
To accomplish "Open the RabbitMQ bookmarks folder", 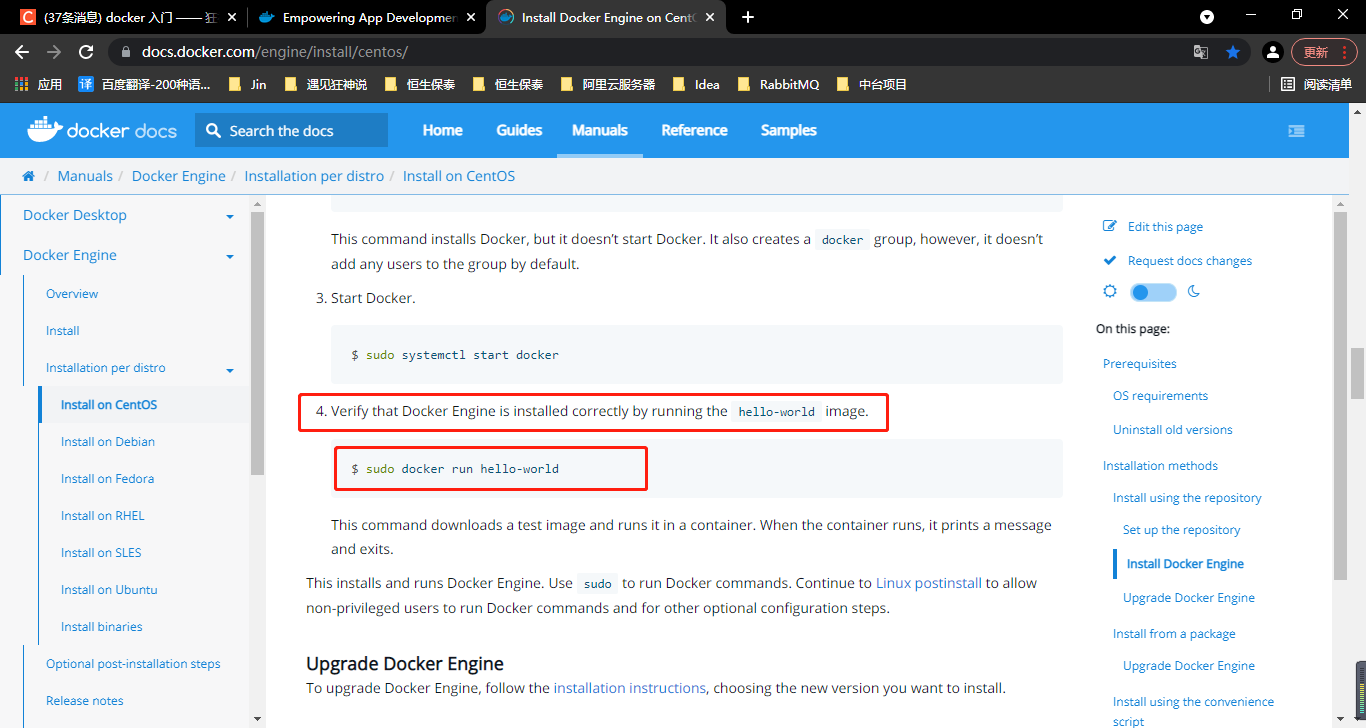I will (x=779, y=84).
